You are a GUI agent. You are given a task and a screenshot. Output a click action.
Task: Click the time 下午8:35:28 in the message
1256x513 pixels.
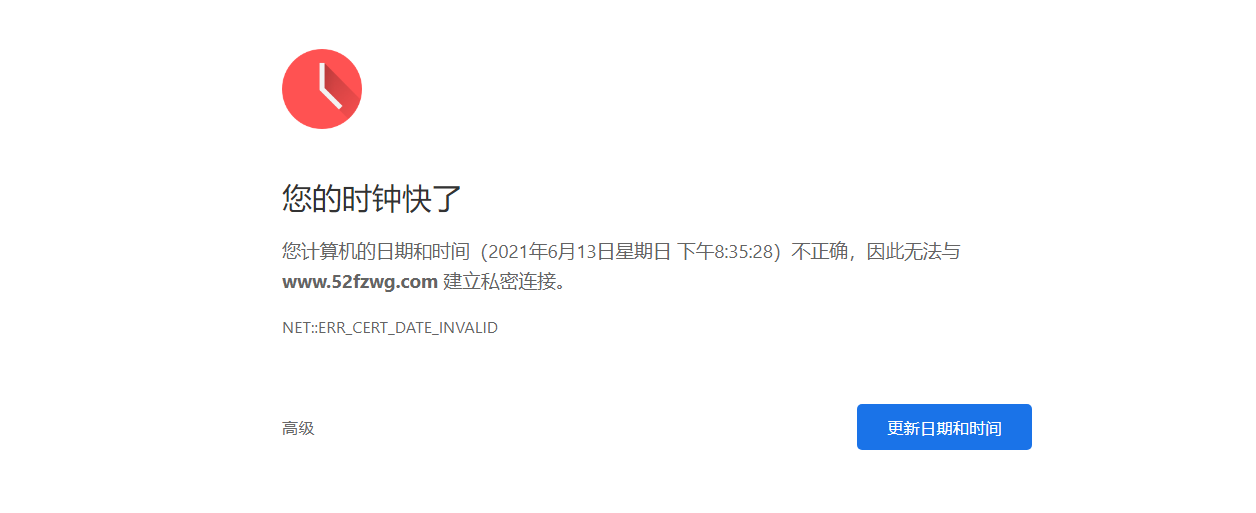coord(728,252)
